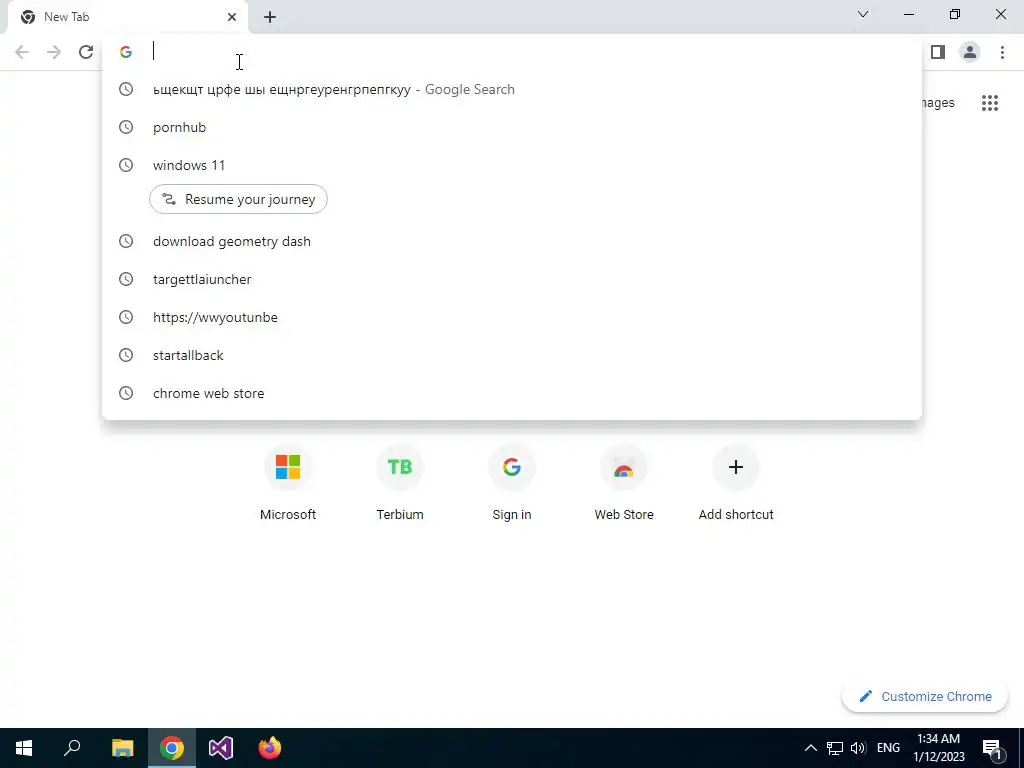This screenshot has width=1024, height=768.
Task: Open the tab search chevron
Action: pos(863,14)
